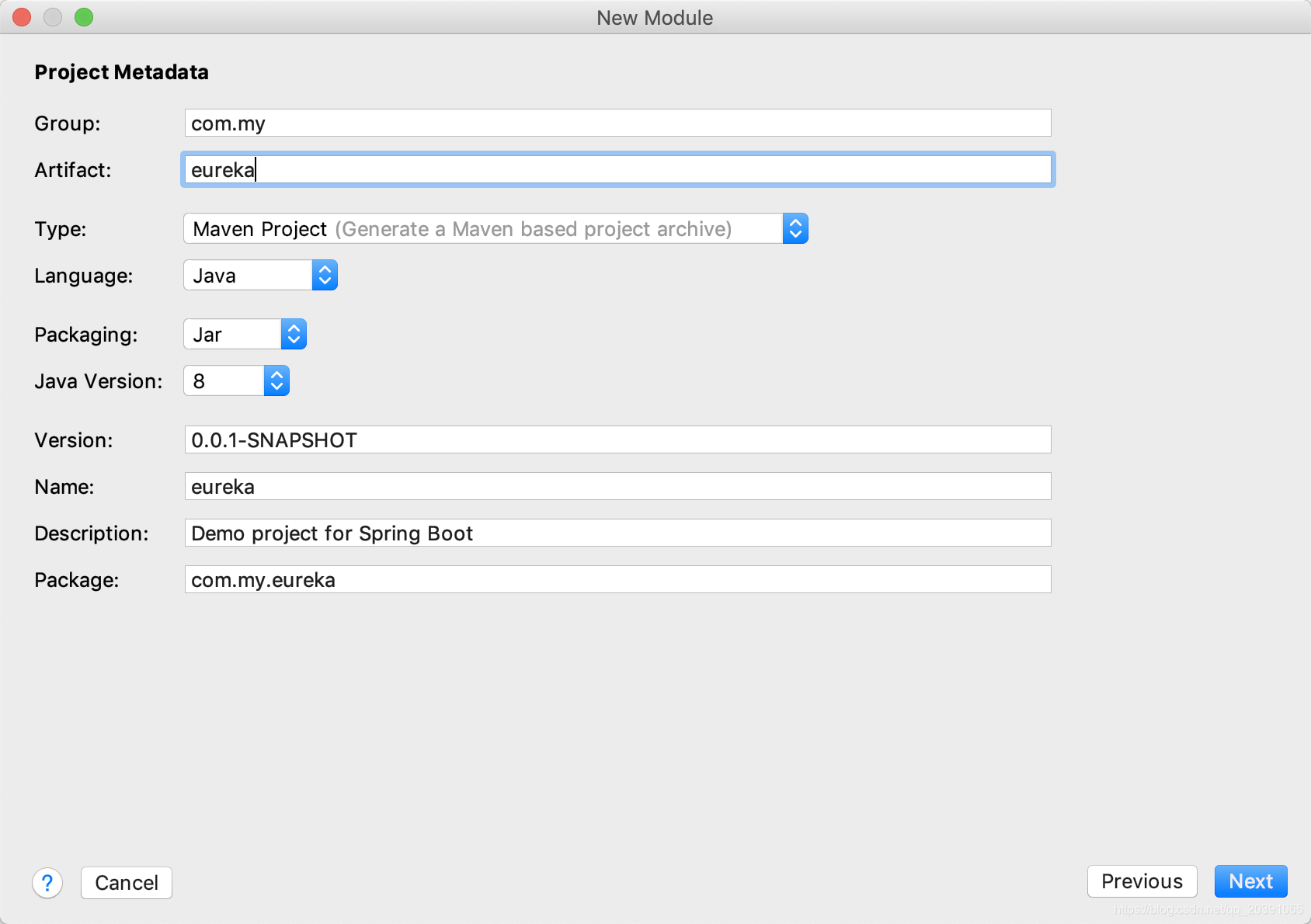Click the Artifact label
The height and width of the screenshot is (924, 1311).
point(73,170)
